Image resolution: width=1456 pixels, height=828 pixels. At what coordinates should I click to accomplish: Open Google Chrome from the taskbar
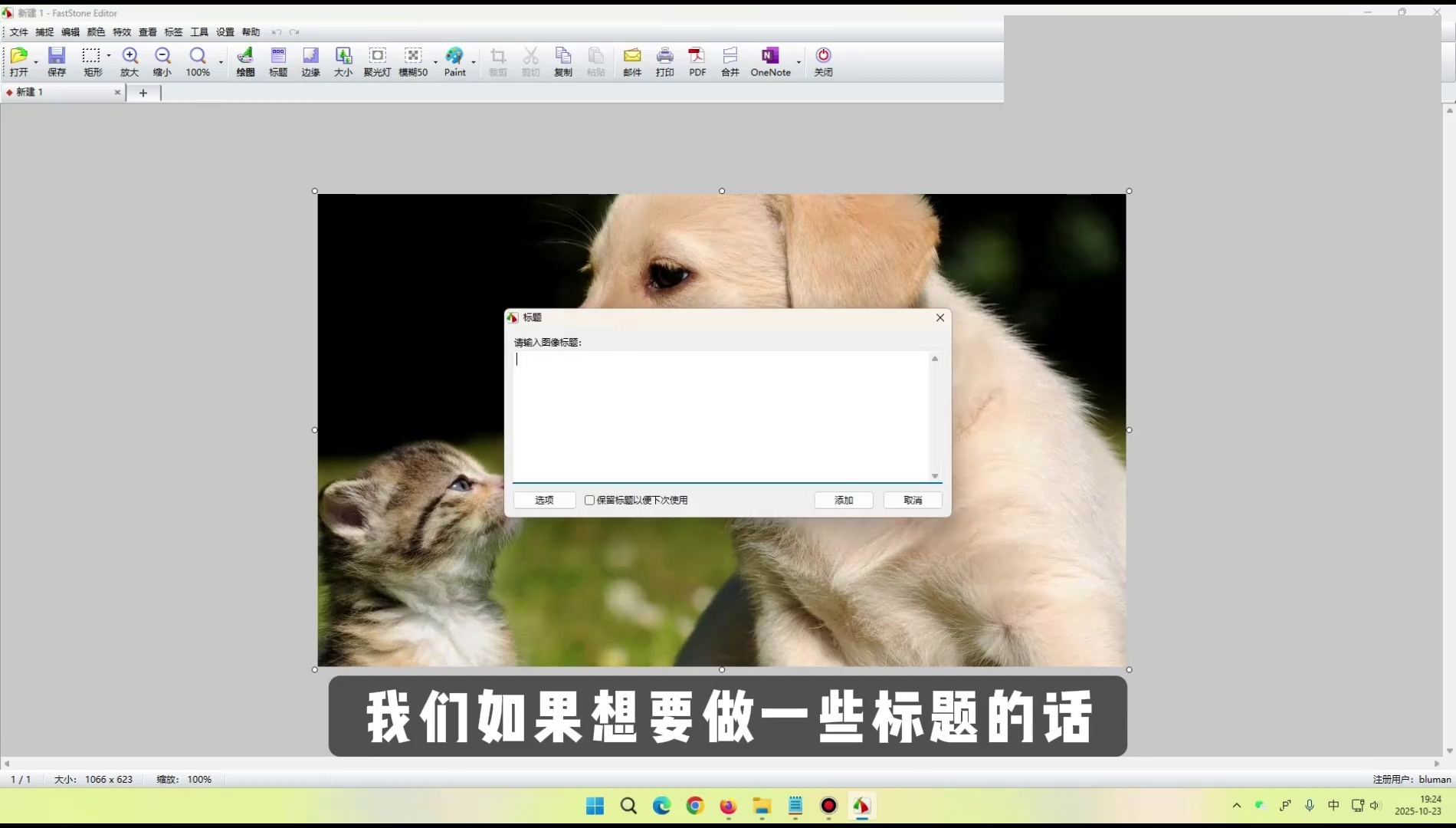pyautogui.click(x=695, y=806)
